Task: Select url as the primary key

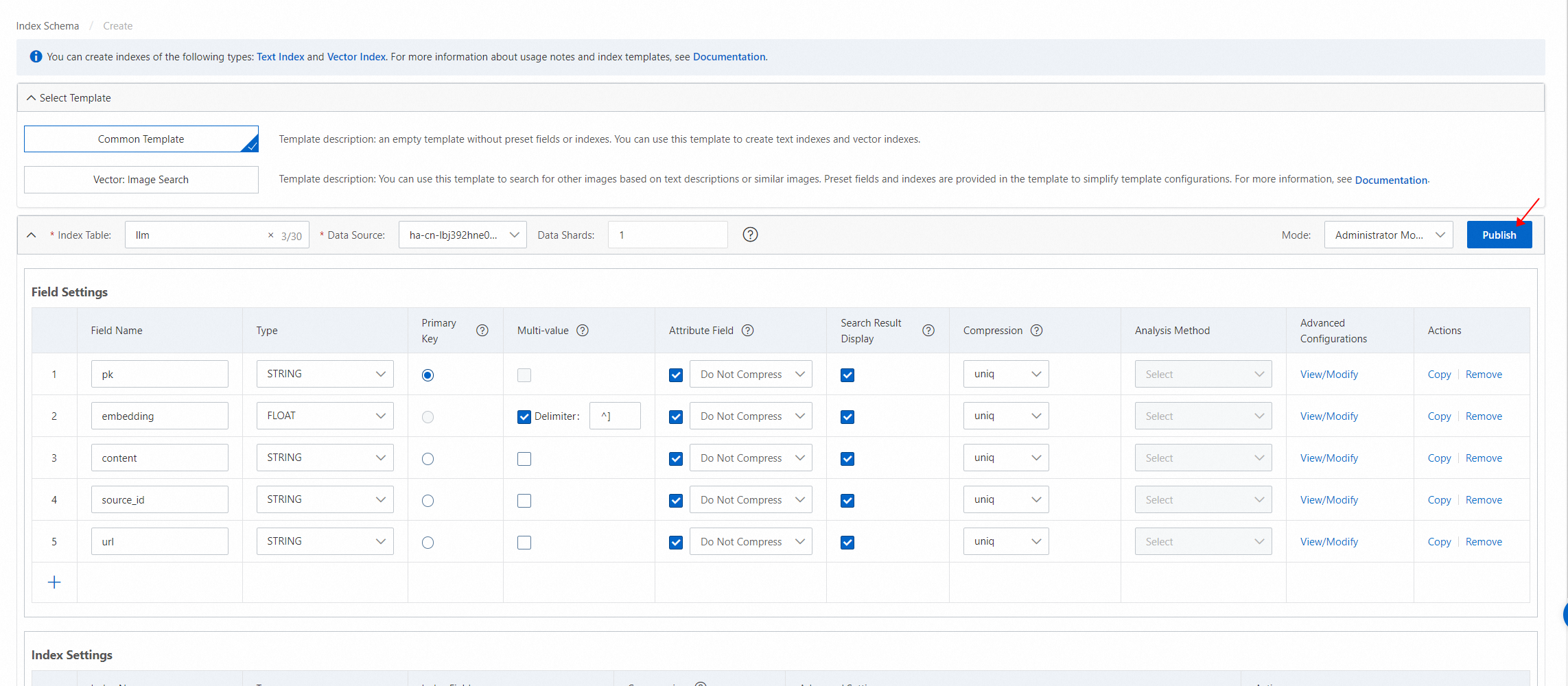Action: click(x=428, y=543)
